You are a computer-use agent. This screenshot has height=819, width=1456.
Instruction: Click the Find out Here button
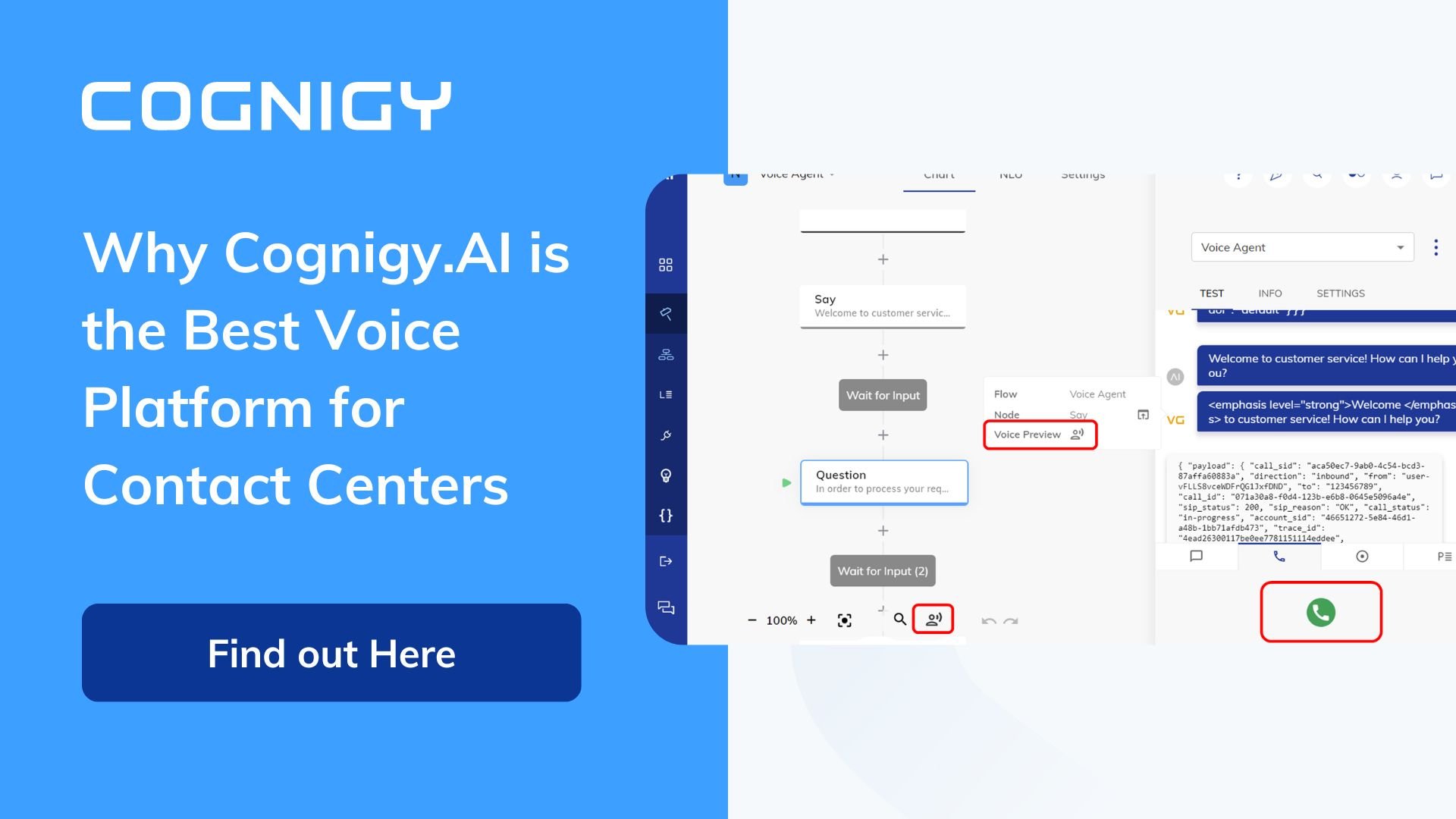pyautogui.click(x=331, y=653)
